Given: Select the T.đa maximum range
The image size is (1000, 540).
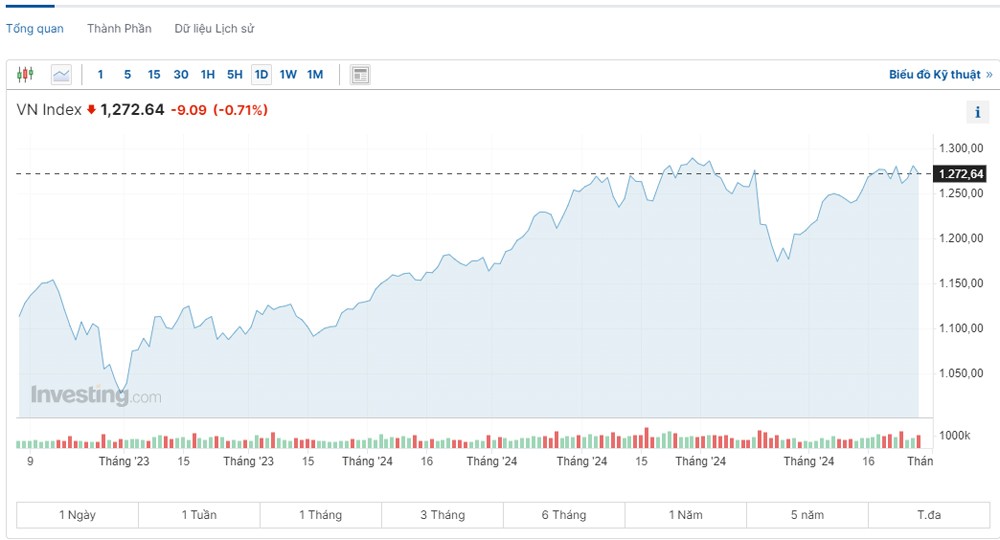Looking at the screenshot, I should [929, 515].
